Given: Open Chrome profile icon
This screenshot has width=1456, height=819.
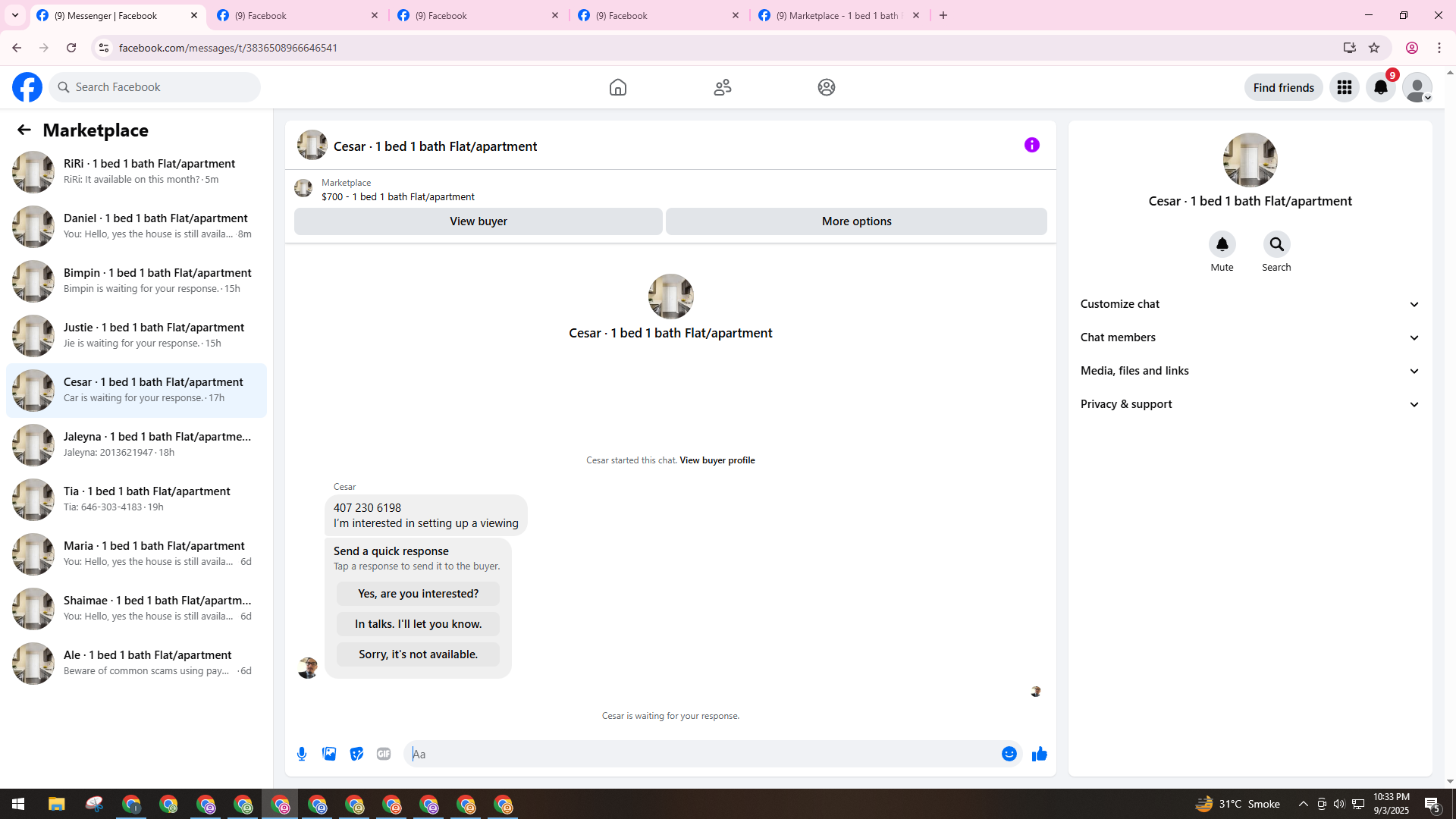Looking at the screenshot, I should (1412, 48).
